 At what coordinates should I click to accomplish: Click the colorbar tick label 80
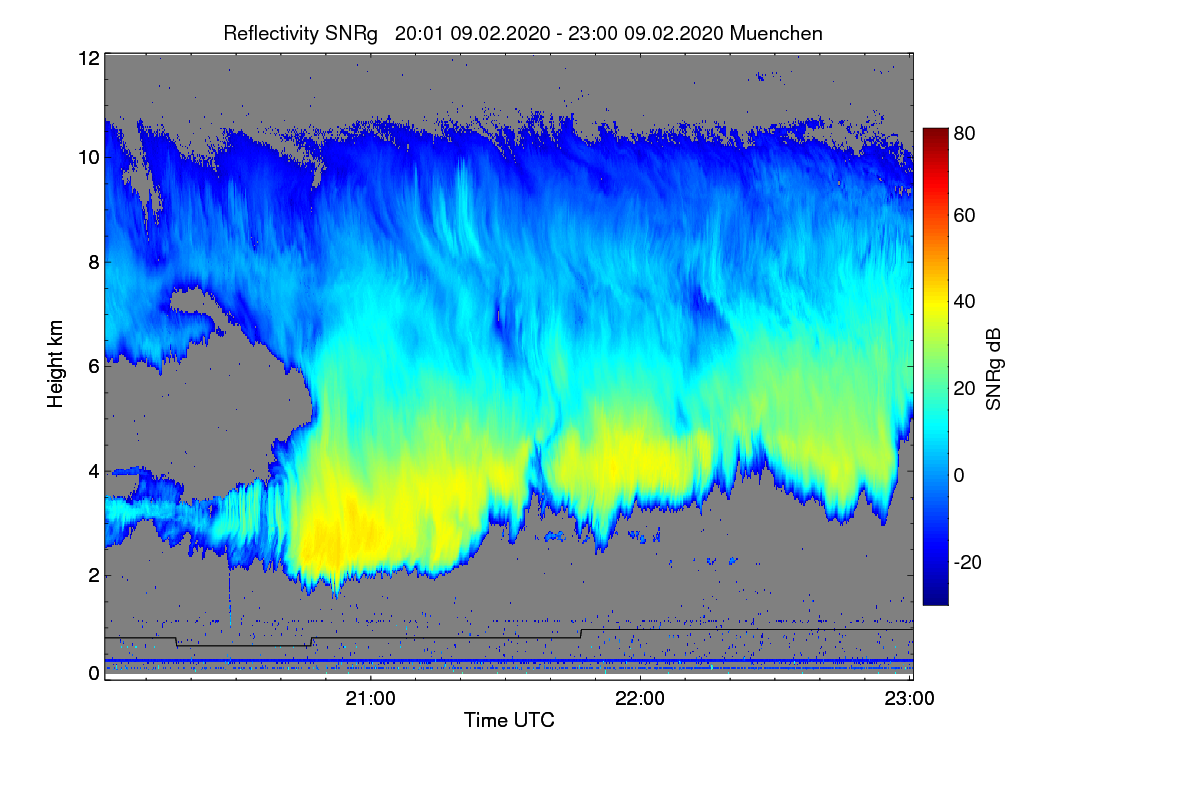pyautogui.click(x=965, y=131)
